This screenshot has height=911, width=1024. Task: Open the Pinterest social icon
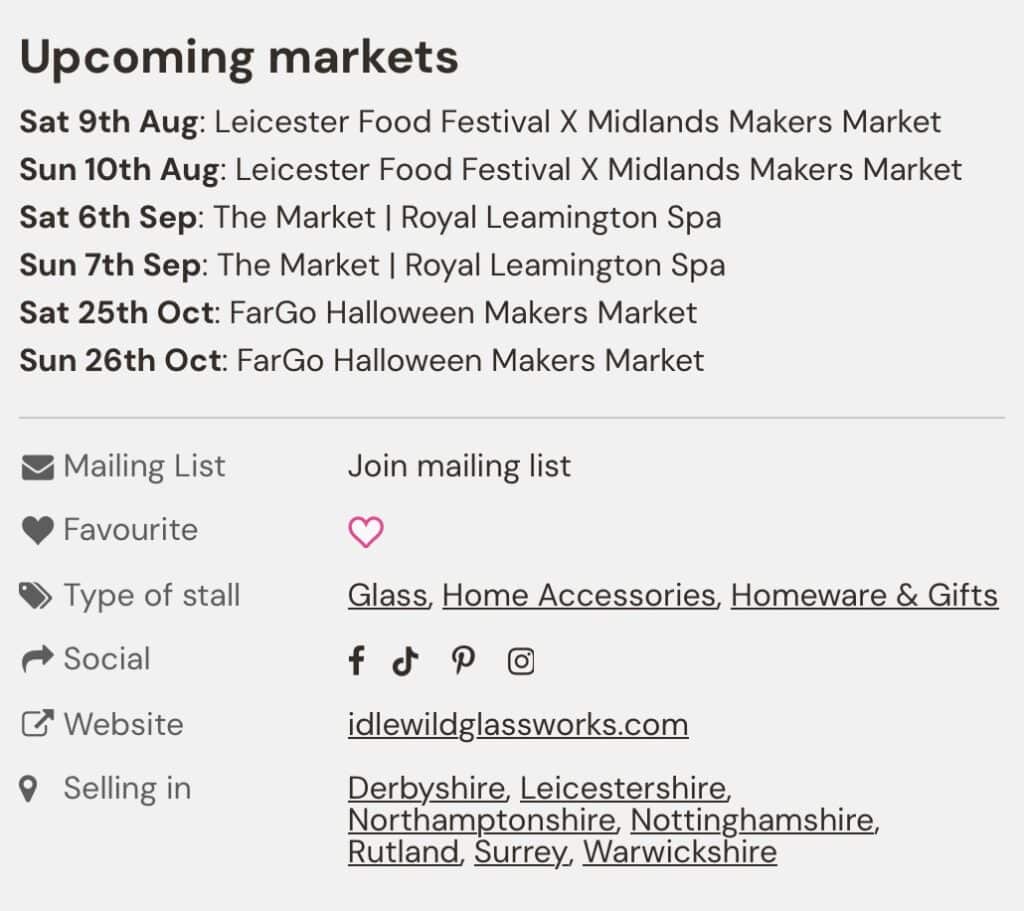coord(462,661)
